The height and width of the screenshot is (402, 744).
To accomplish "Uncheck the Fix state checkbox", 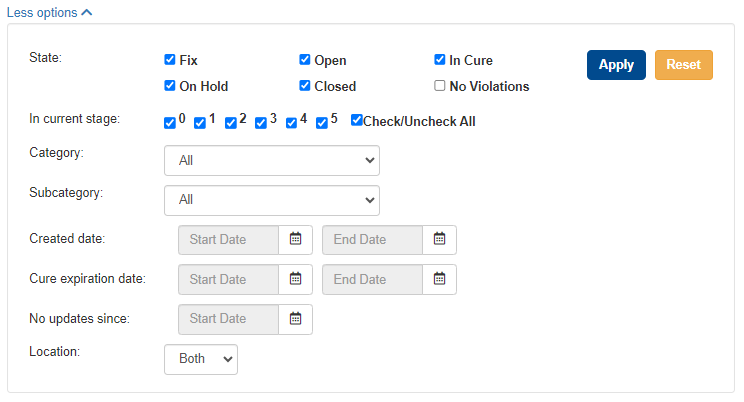I will [169, 59].
